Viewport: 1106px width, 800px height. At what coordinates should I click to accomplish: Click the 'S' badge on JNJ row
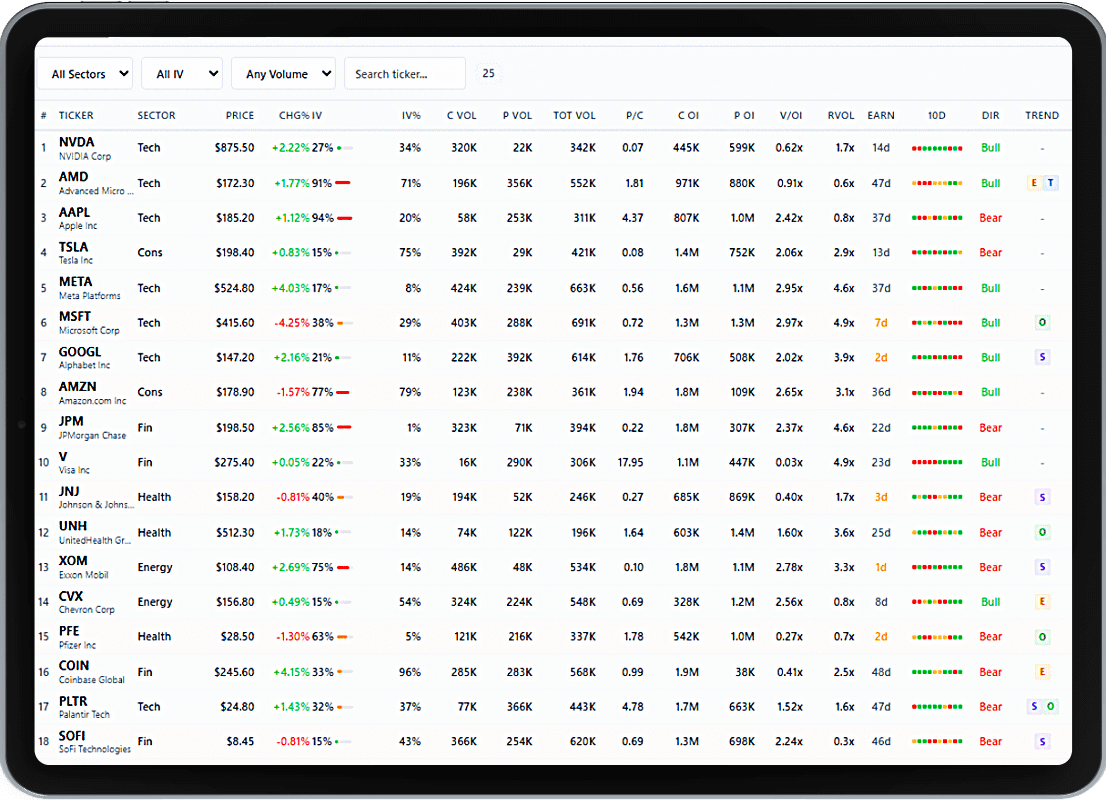(1043, 497)
